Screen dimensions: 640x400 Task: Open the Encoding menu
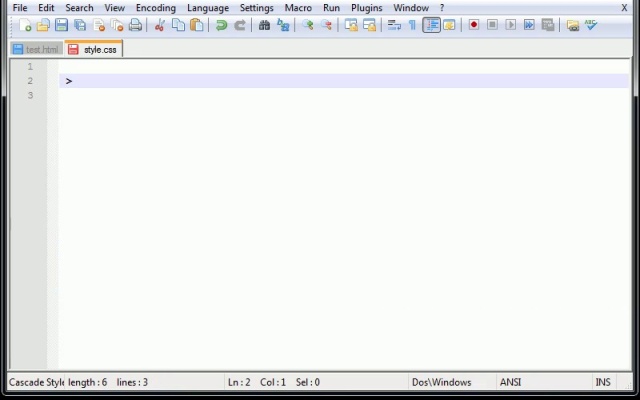click(x=156, y=8)
